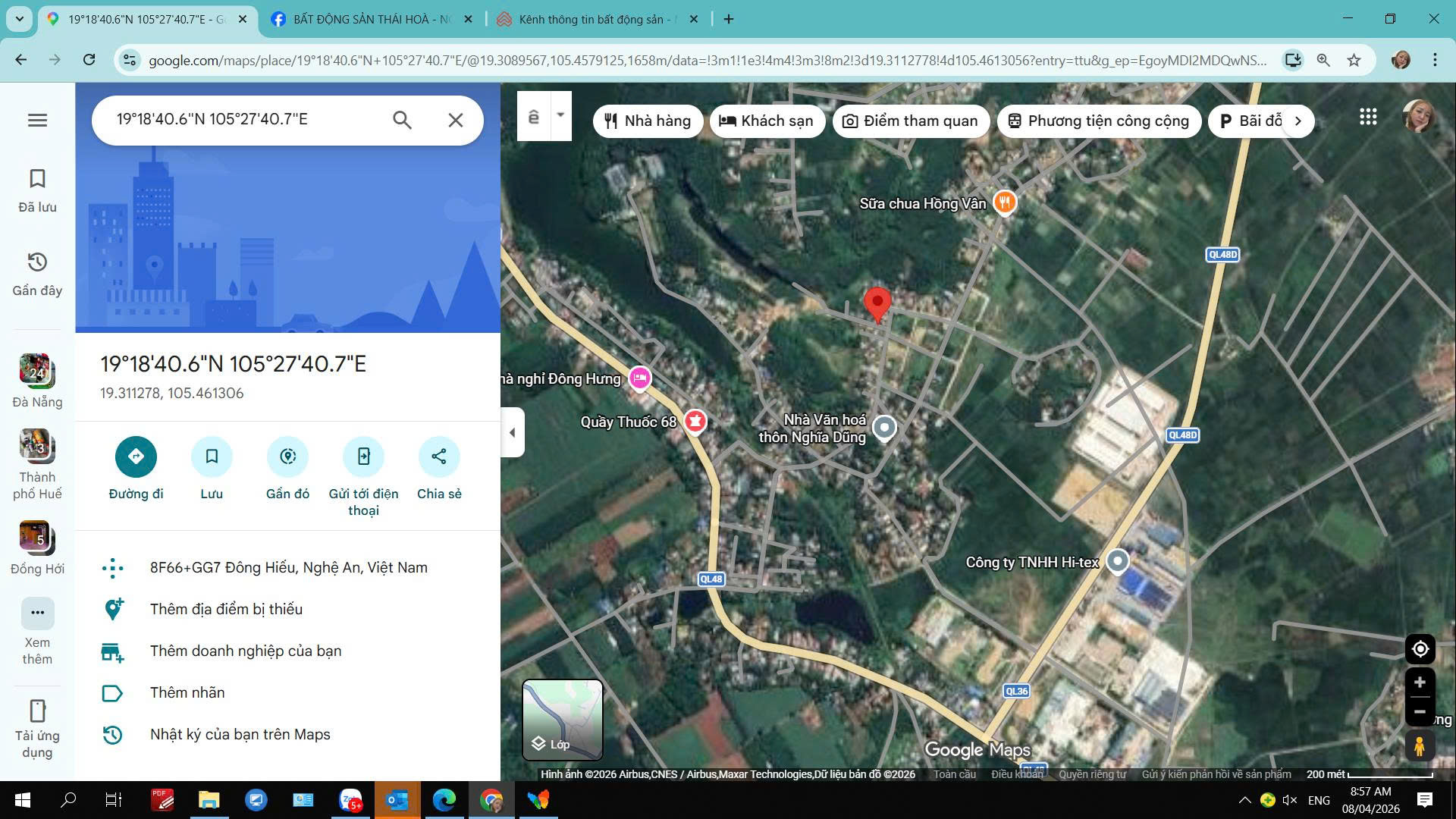
Task: Expand Xem thêm recent places
Action: pos(37,613)
